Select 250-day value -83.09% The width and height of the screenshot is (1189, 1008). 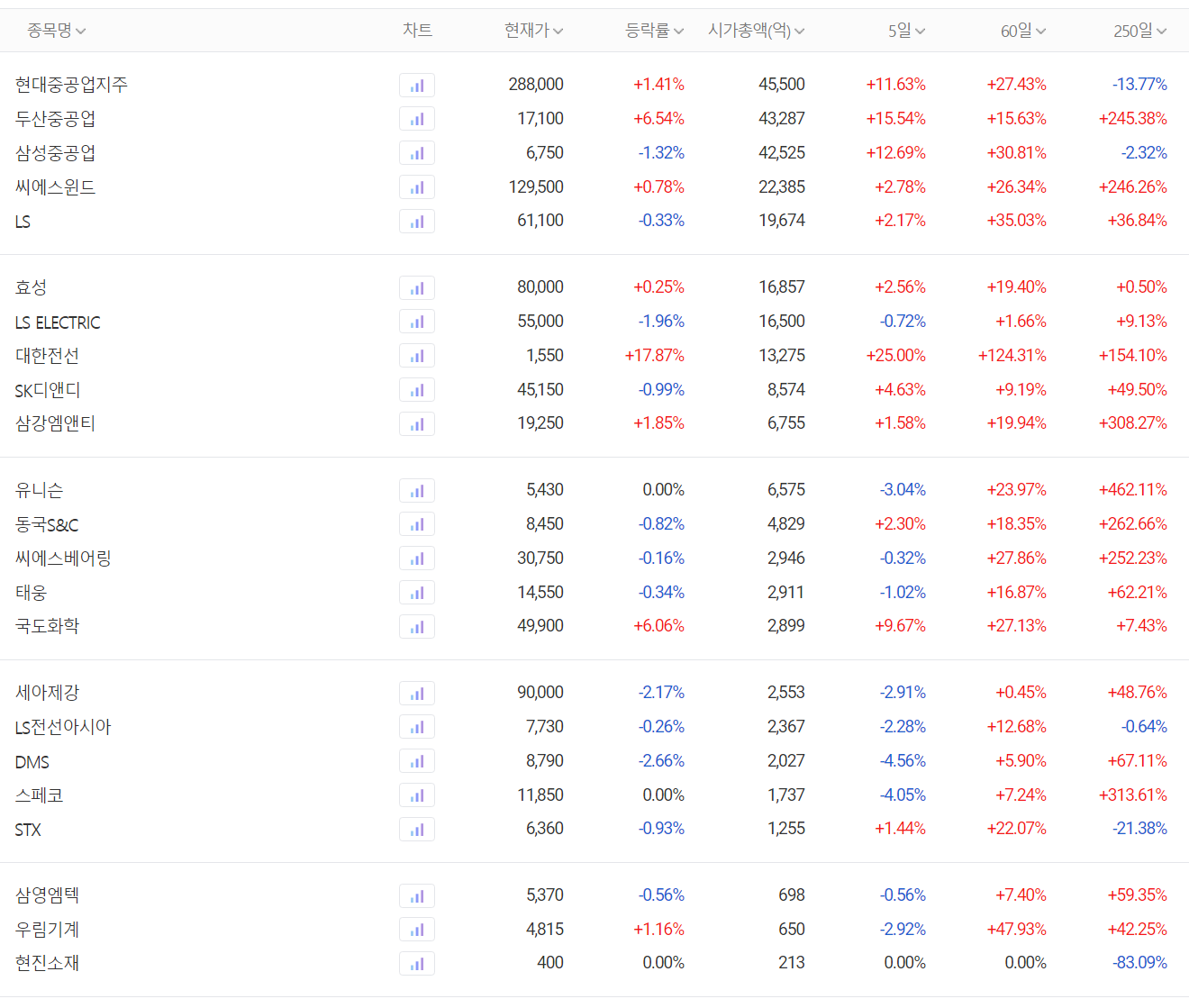click(x=1140, y=963)
